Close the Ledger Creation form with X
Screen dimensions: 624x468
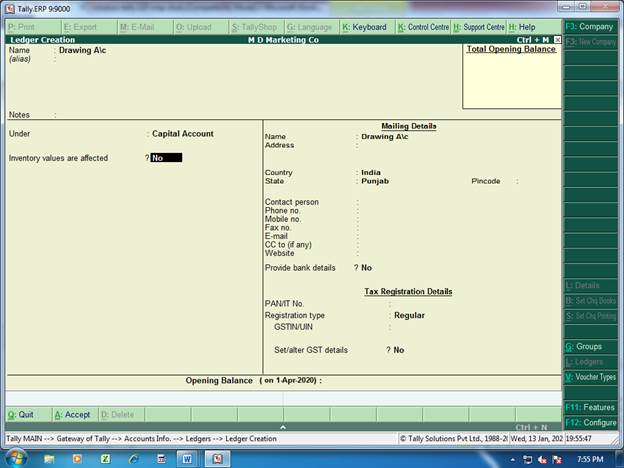tap(558, 40)
